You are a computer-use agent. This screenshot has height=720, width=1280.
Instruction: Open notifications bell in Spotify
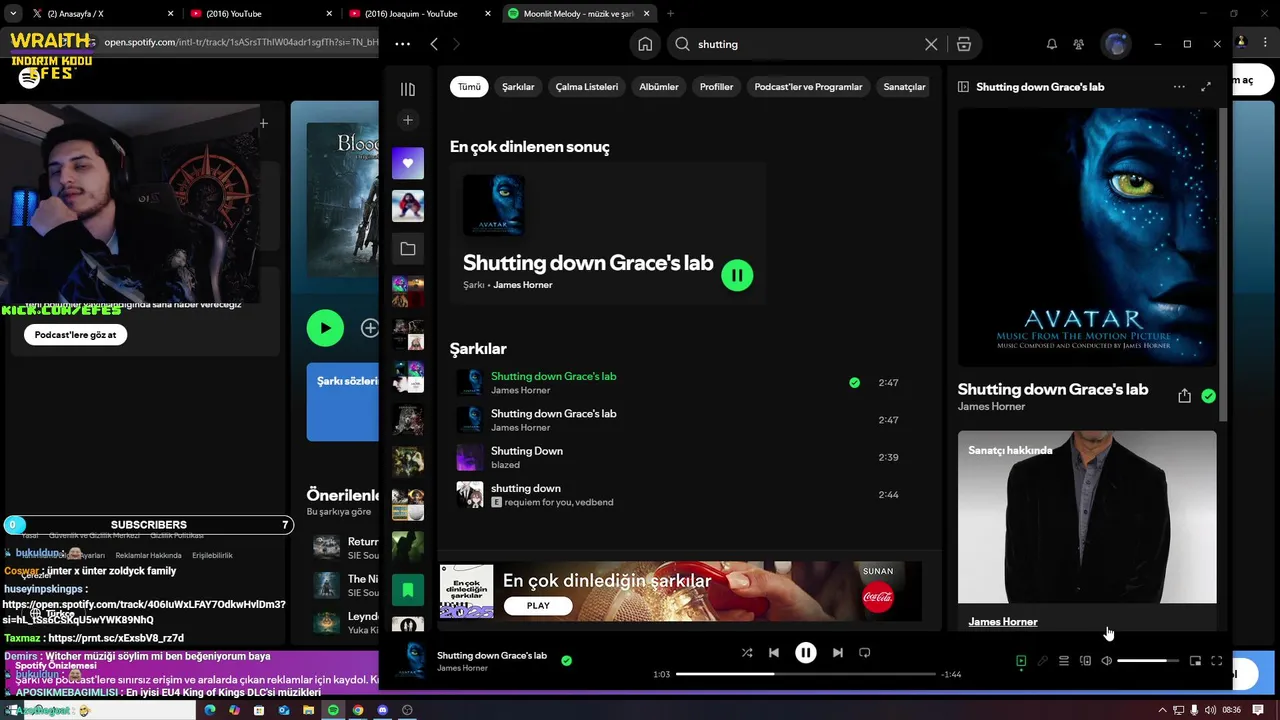(x=1051, y=44)
